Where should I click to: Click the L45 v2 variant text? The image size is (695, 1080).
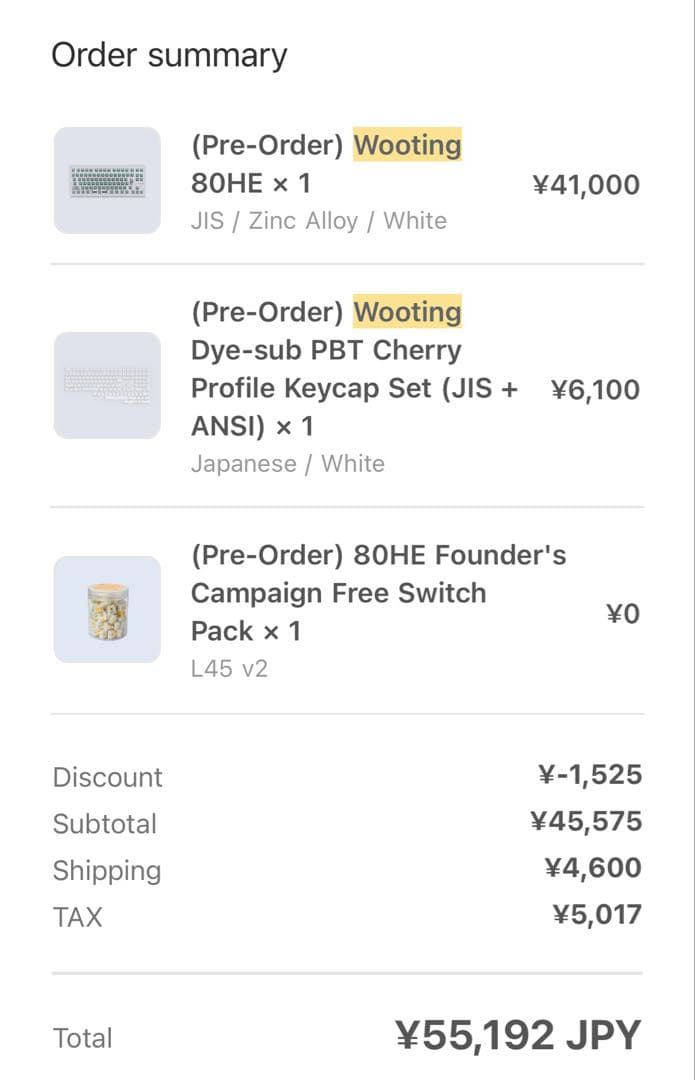pyautogui.click(x=229, y=669)
